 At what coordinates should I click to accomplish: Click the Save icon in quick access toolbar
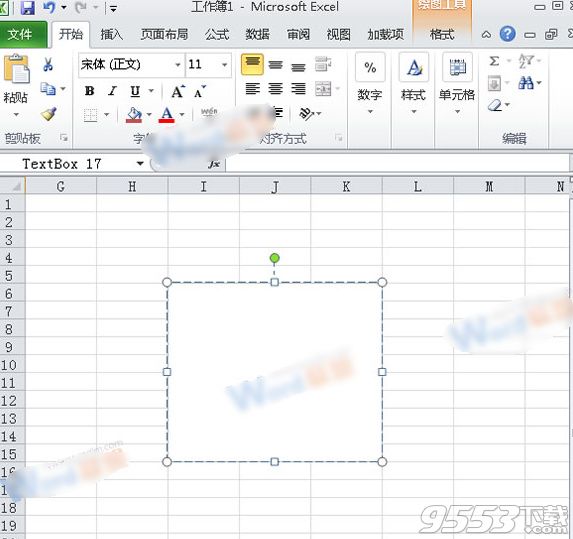27,7
